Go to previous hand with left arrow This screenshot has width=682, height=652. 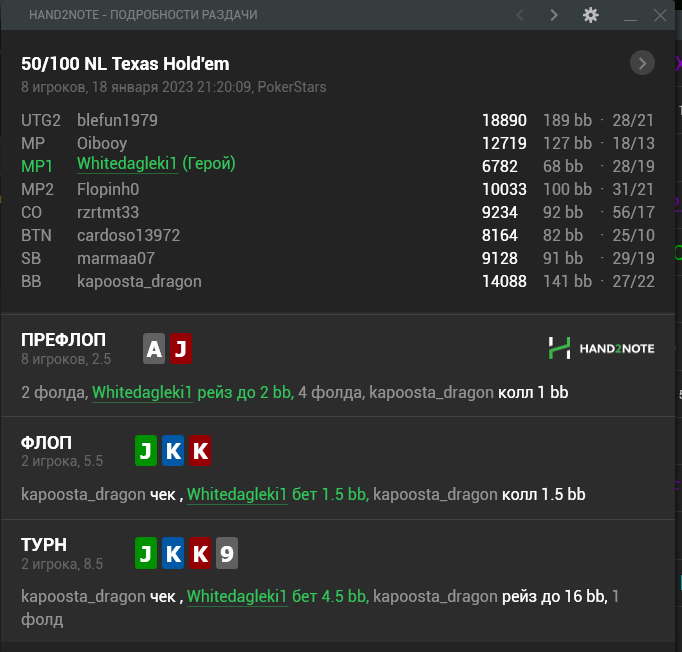pos(520,15)
